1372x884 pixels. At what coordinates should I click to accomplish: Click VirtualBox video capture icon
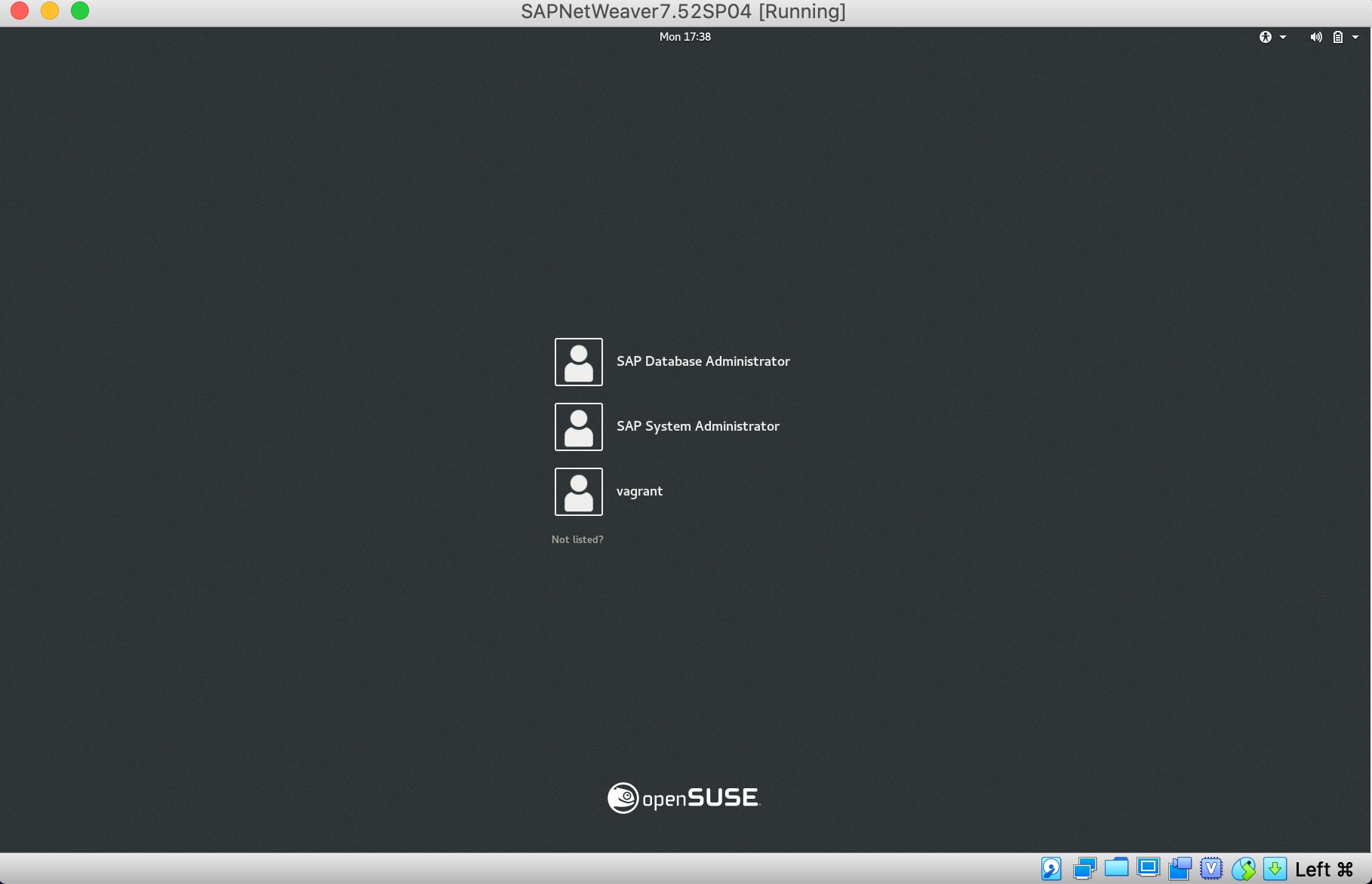tap(1180, 869)
